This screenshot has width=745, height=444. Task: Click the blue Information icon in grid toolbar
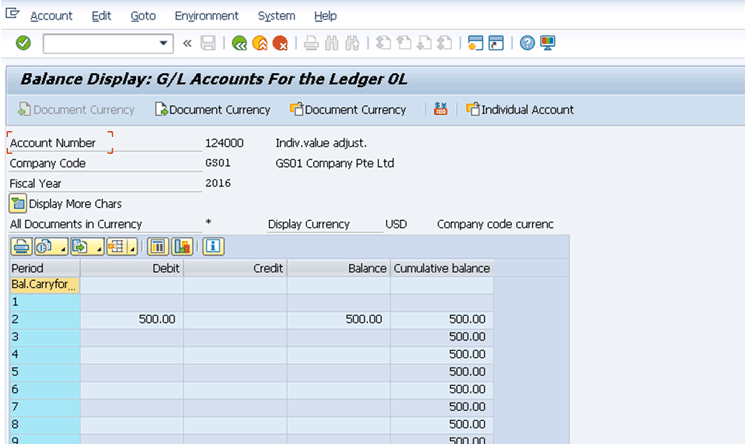coord(213,246)
